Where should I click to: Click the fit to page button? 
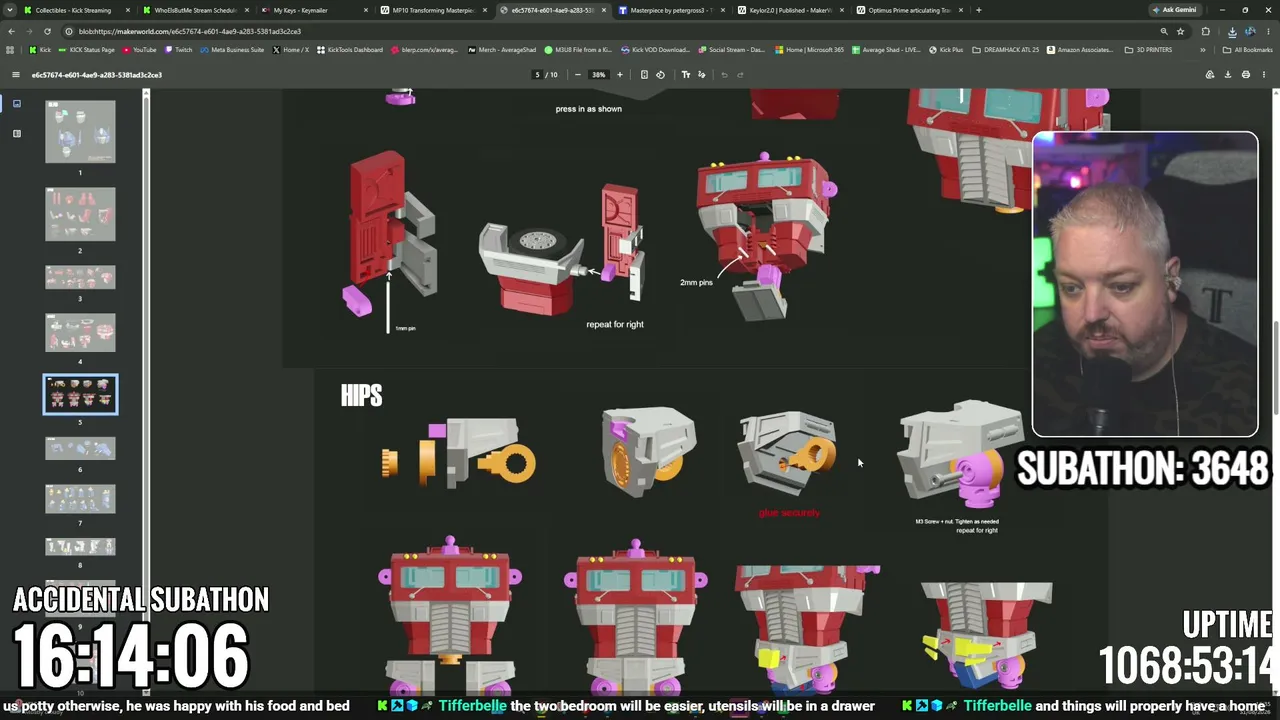(644, 75)
